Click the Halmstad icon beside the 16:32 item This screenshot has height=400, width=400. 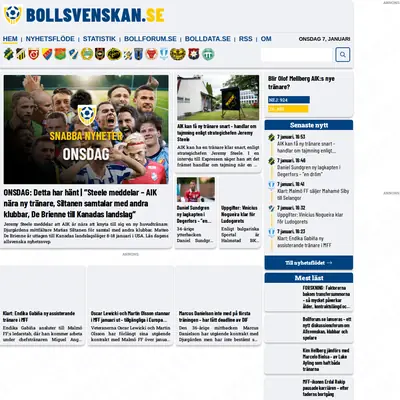click(x=271, y=208)
